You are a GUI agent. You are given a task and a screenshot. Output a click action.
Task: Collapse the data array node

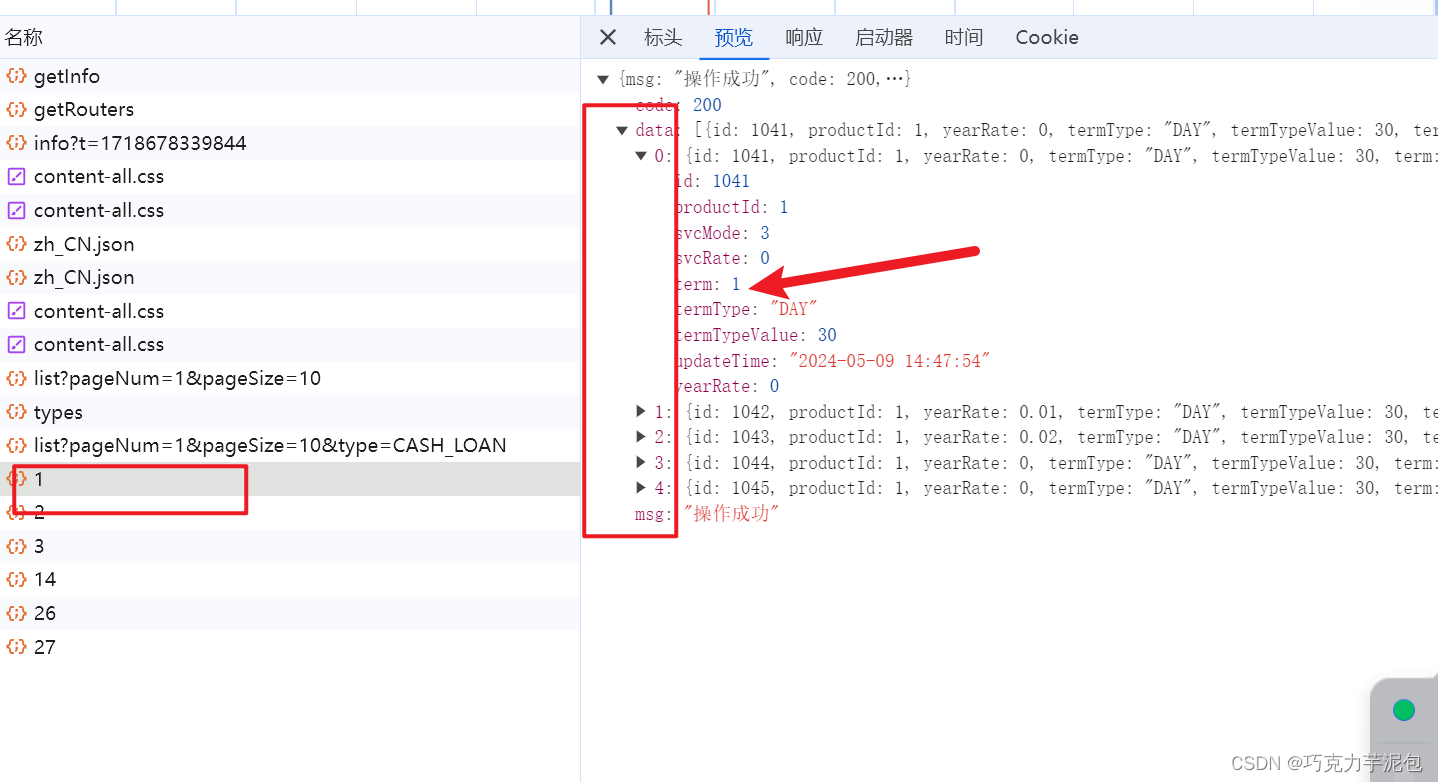[x=622, y=130]
